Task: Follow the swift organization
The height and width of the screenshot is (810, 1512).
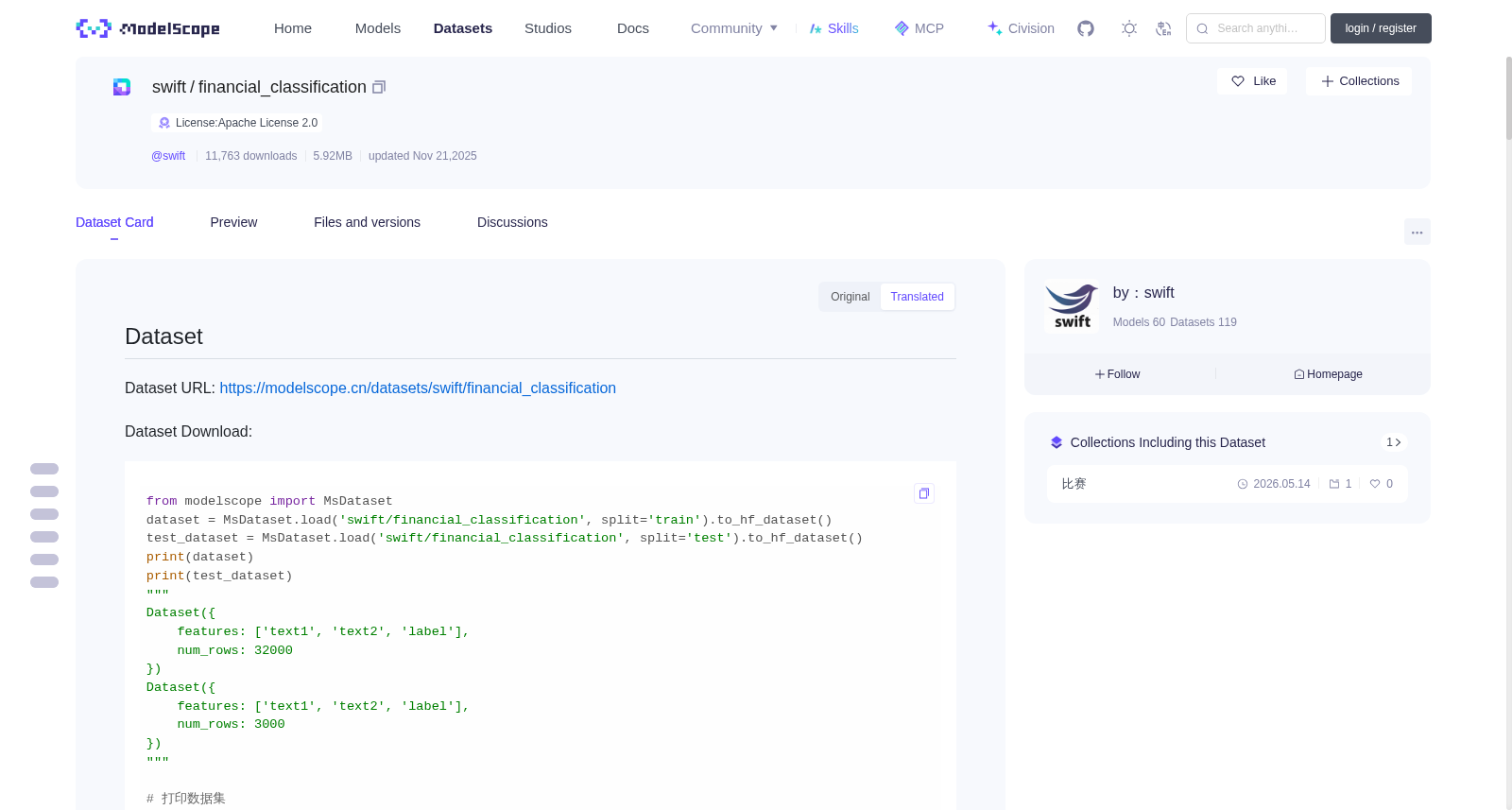Action: point(1118,374)
